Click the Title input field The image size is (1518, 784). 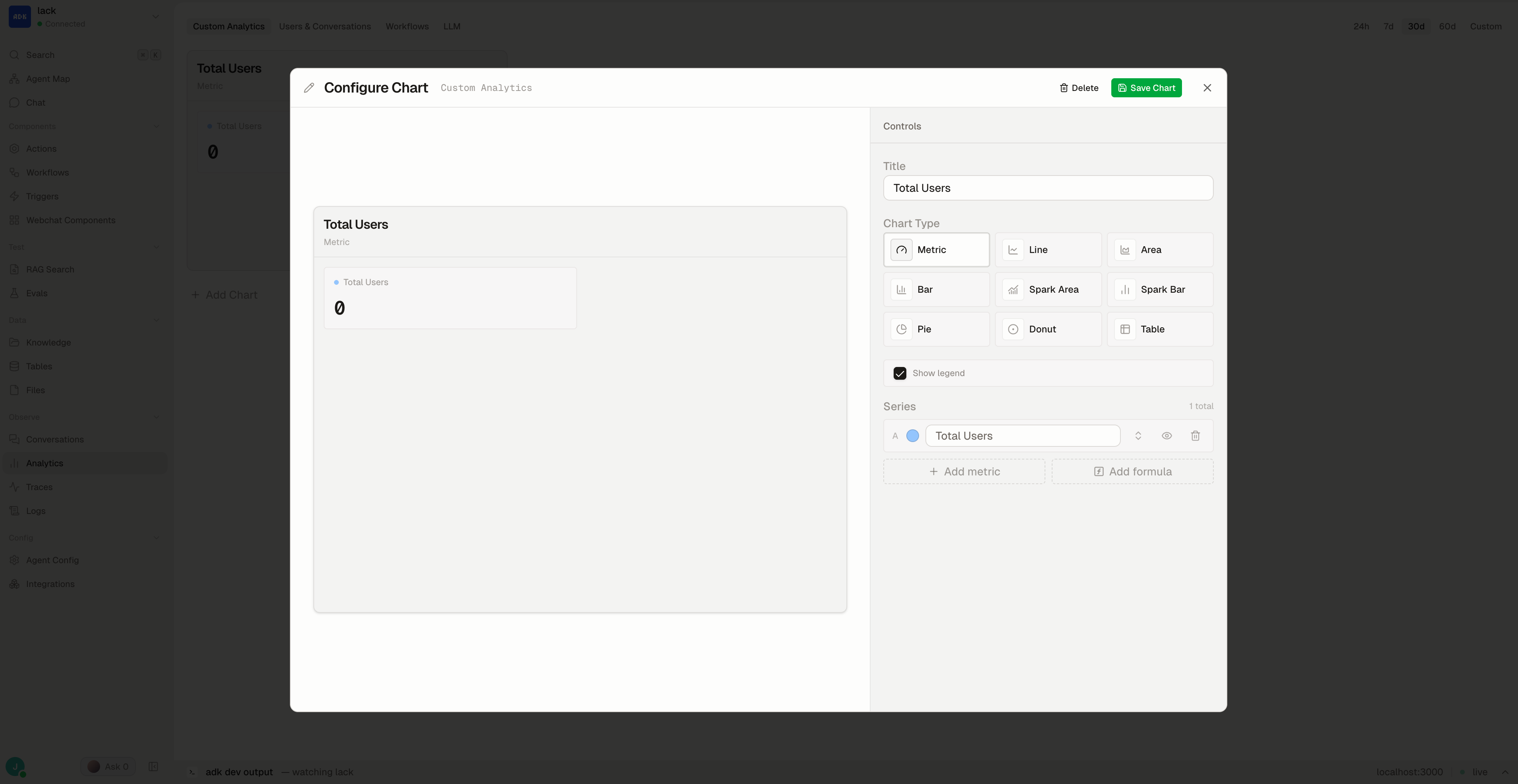tap(1048, 188)
